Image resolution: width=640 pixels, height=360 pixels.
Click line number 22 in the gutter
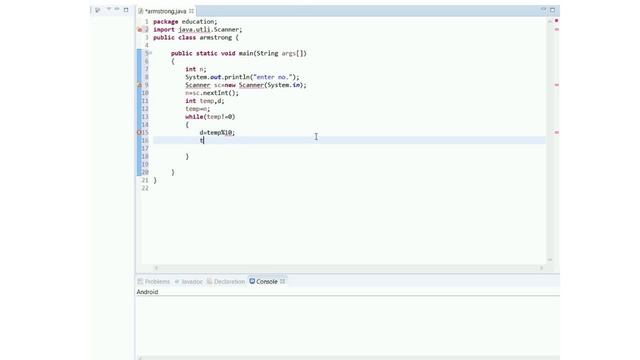tap(145, 188)
